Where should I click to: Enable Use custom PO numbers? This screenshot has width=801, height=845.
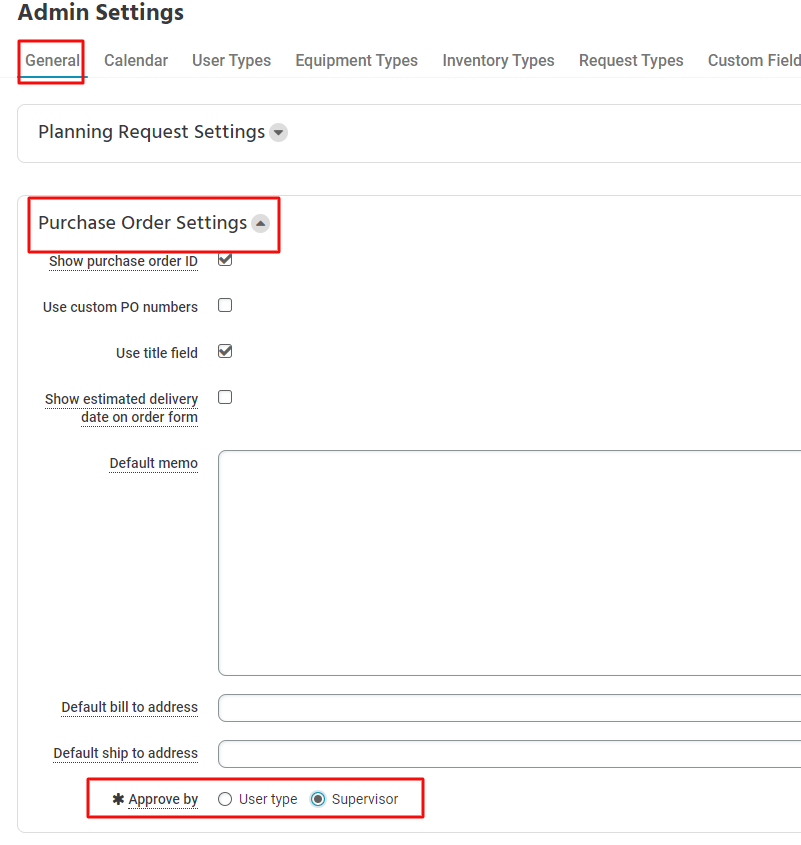pyautogui.click(x=224, y=305)
